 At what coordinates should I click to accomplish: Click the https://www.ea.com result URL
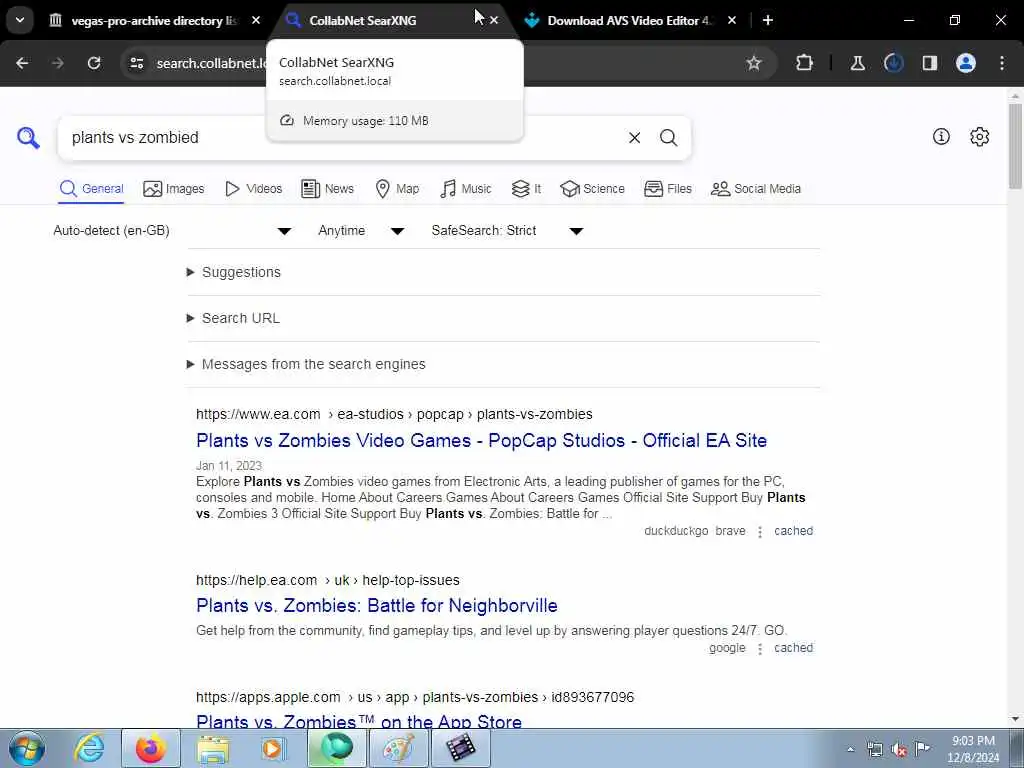click(394, 414)
